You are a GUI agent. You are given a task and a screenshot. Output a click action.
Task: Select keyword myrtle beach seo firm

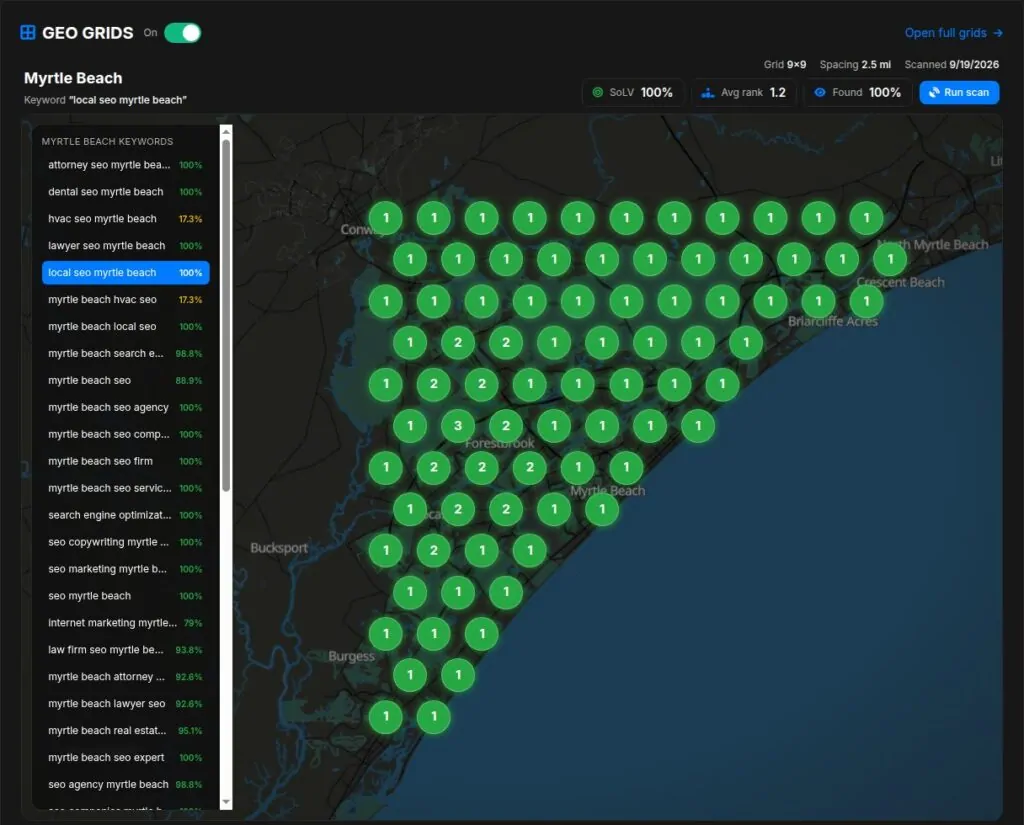tap(125, 461)
